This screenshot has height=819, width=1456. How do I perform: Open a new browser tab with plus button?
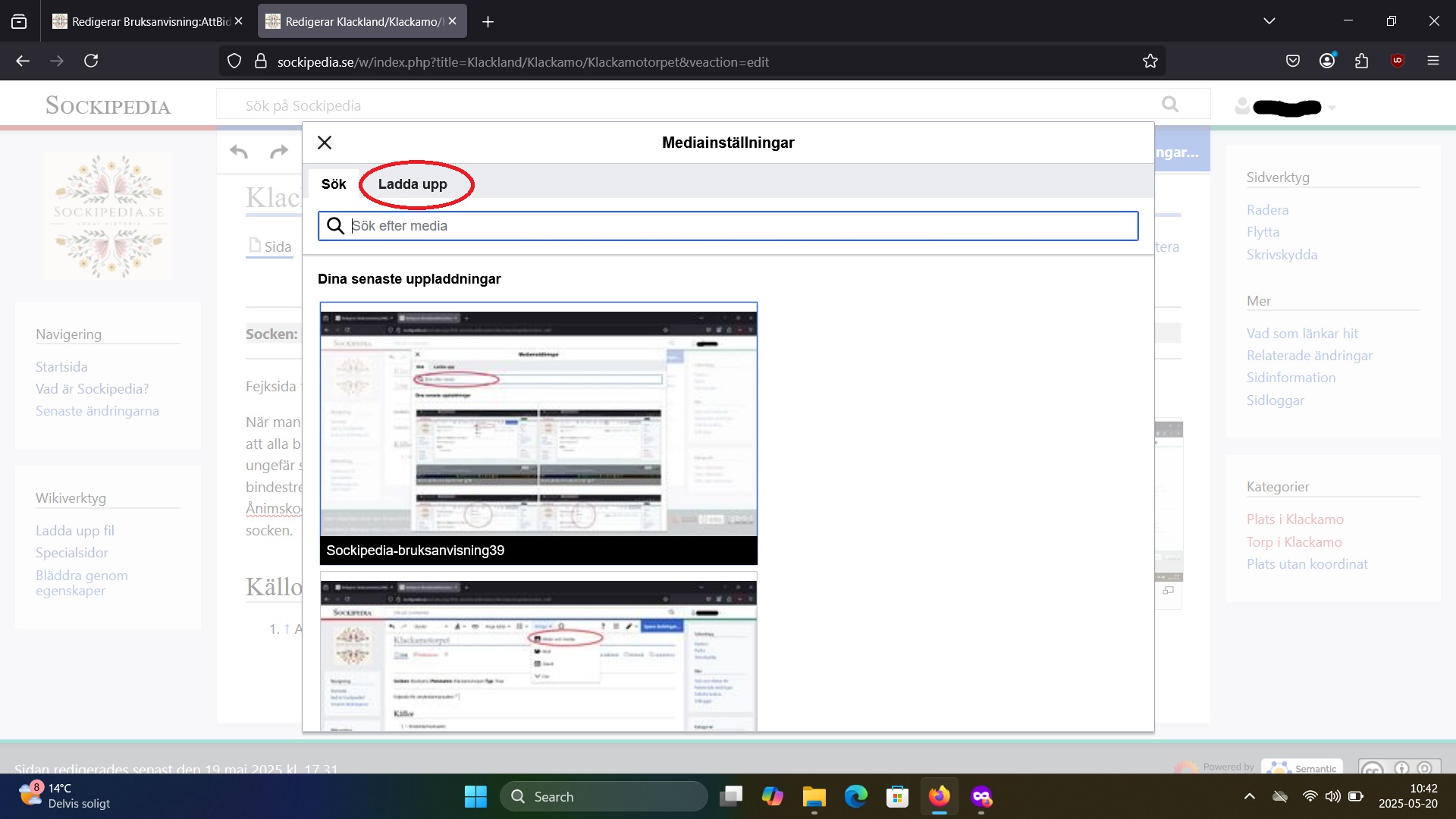point(488,22)
